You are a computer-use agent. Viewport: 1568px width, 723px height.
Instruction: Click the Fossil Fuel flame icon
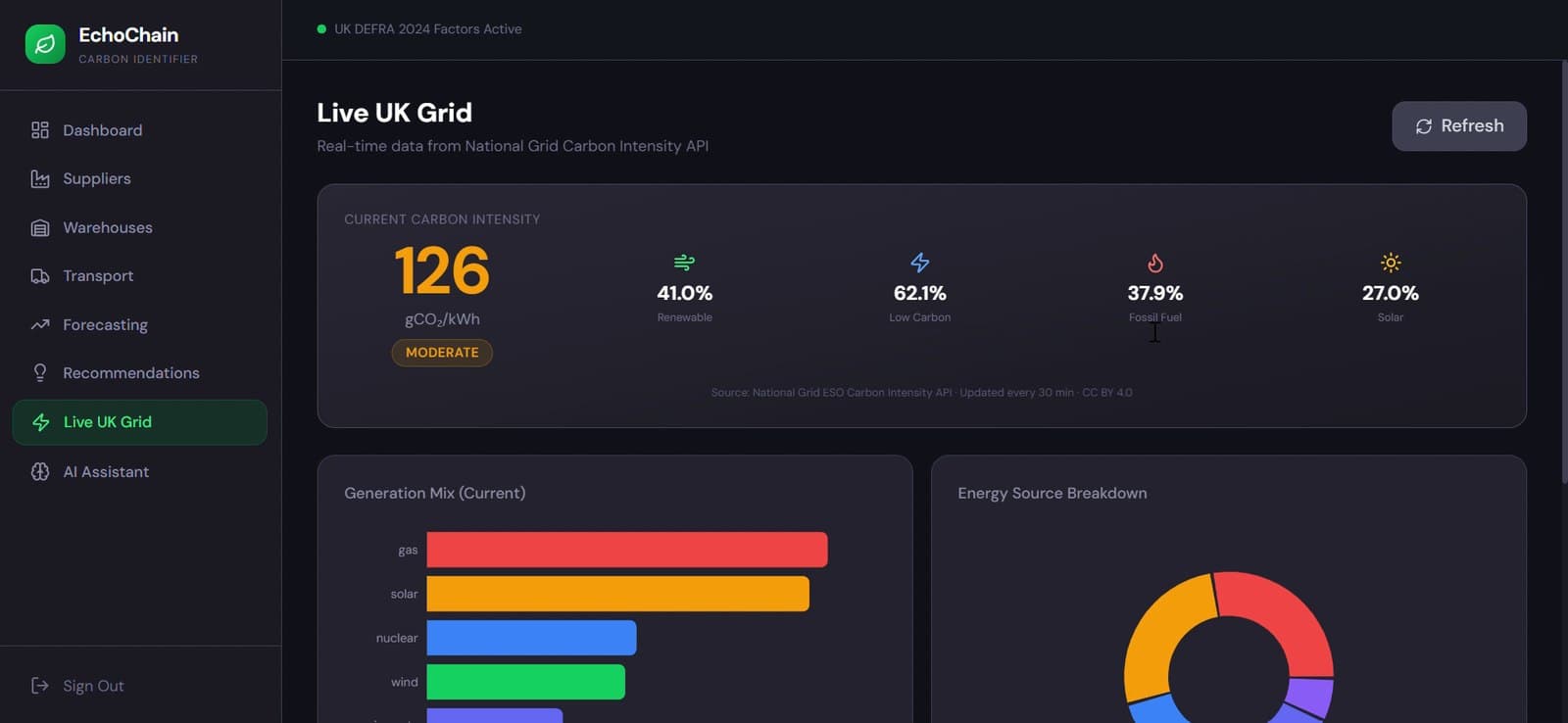click(1155, 263)
